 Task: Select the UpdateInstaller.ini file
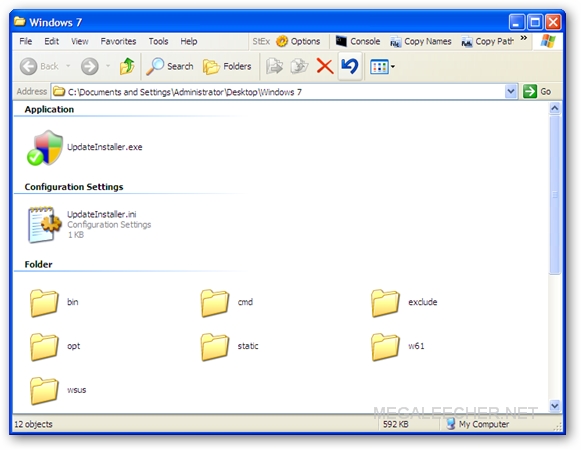(89, 225)
